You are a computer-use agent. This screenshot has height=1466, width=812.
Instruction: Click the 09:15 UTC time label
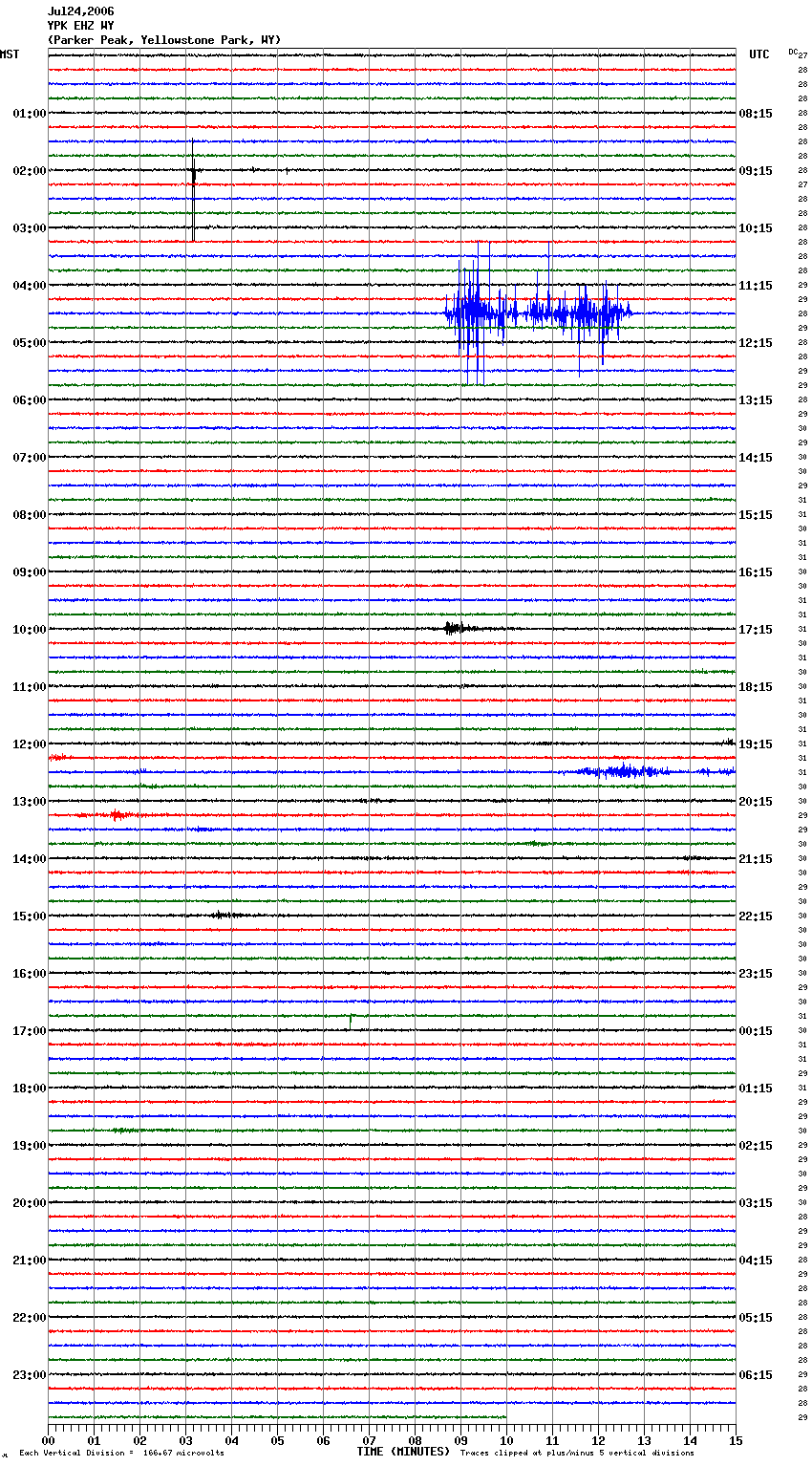756,171
